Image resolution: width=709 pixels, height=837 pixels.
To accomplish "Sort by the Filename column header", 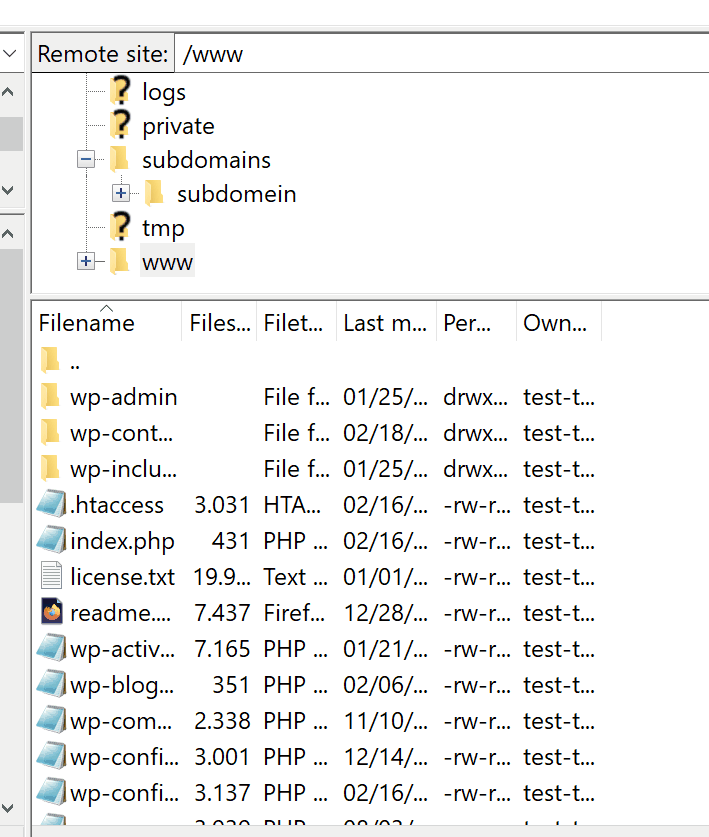I will [x=107, y=322].
